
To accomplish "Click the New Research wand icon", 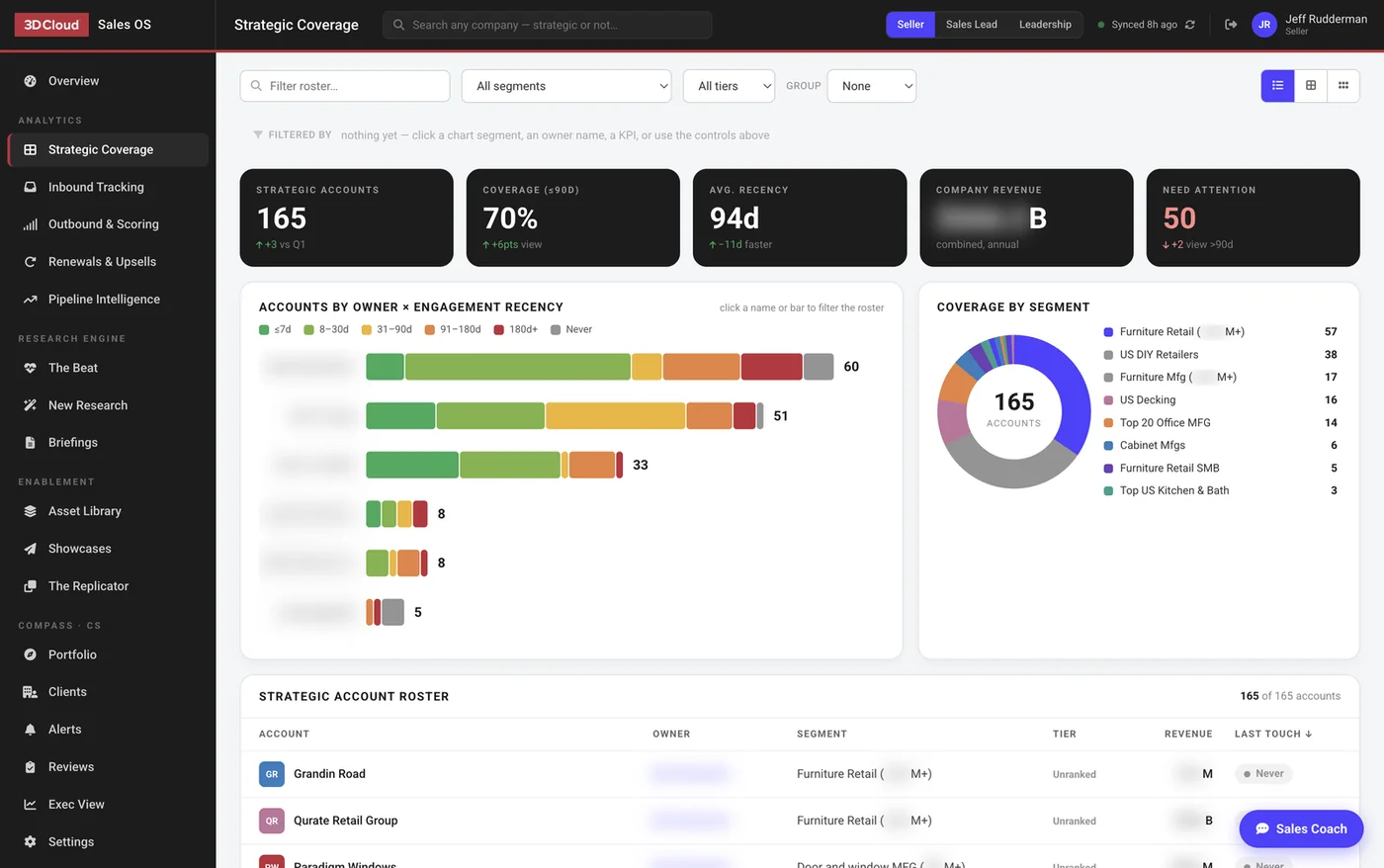I will 31,405.
